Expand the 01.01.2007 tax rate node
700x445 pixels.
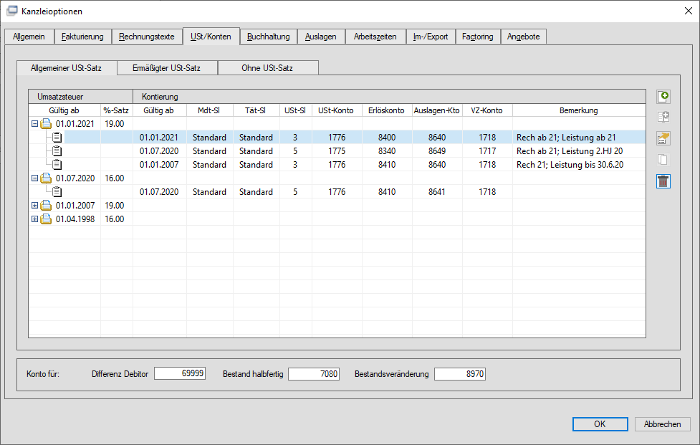[34, 205]
